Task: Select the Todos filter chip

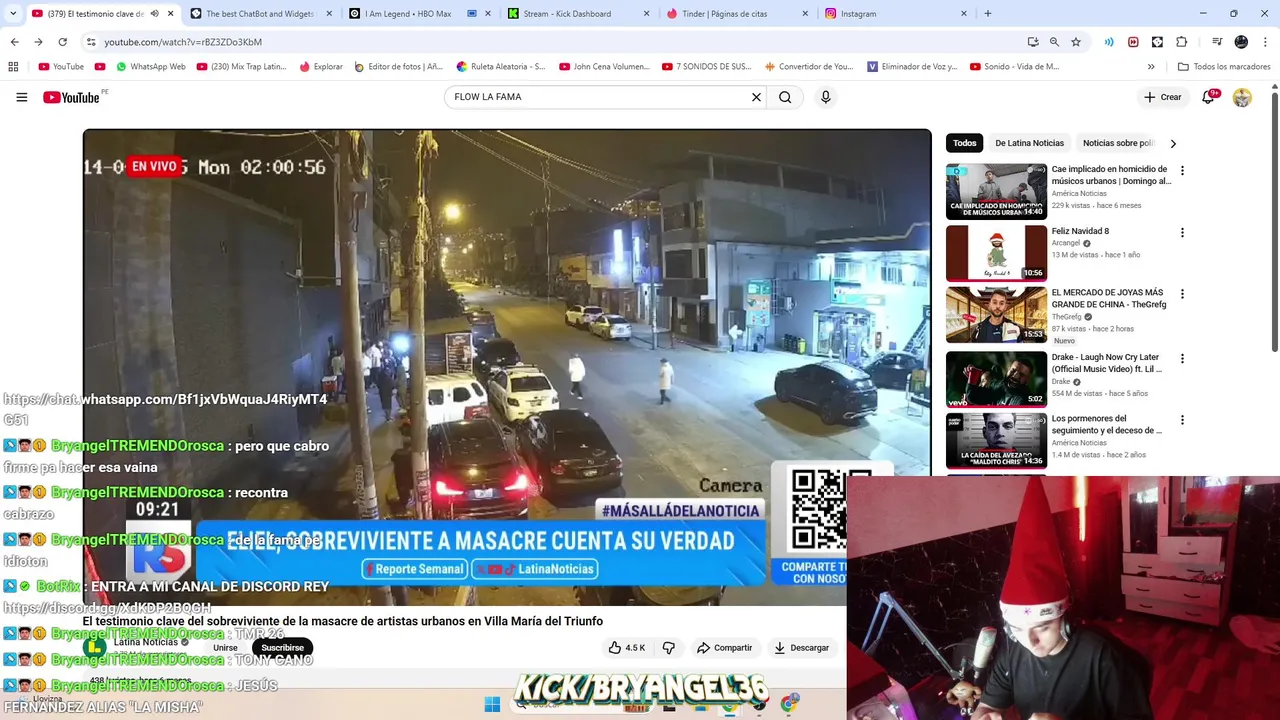Action: (965, 143)
